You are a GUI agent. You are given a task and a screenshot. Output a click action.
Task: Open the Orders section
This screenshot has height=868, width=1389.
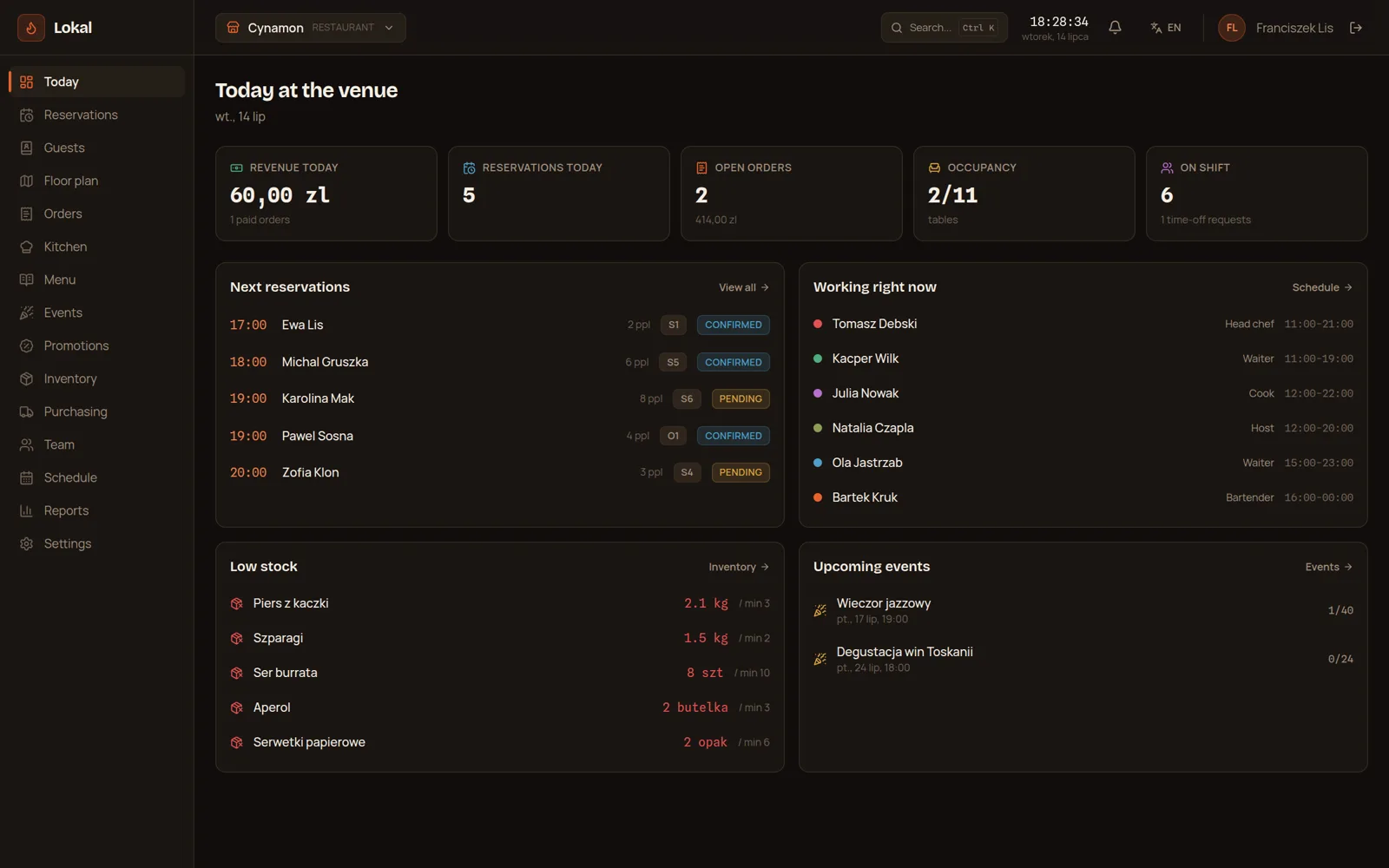[97, 214]
